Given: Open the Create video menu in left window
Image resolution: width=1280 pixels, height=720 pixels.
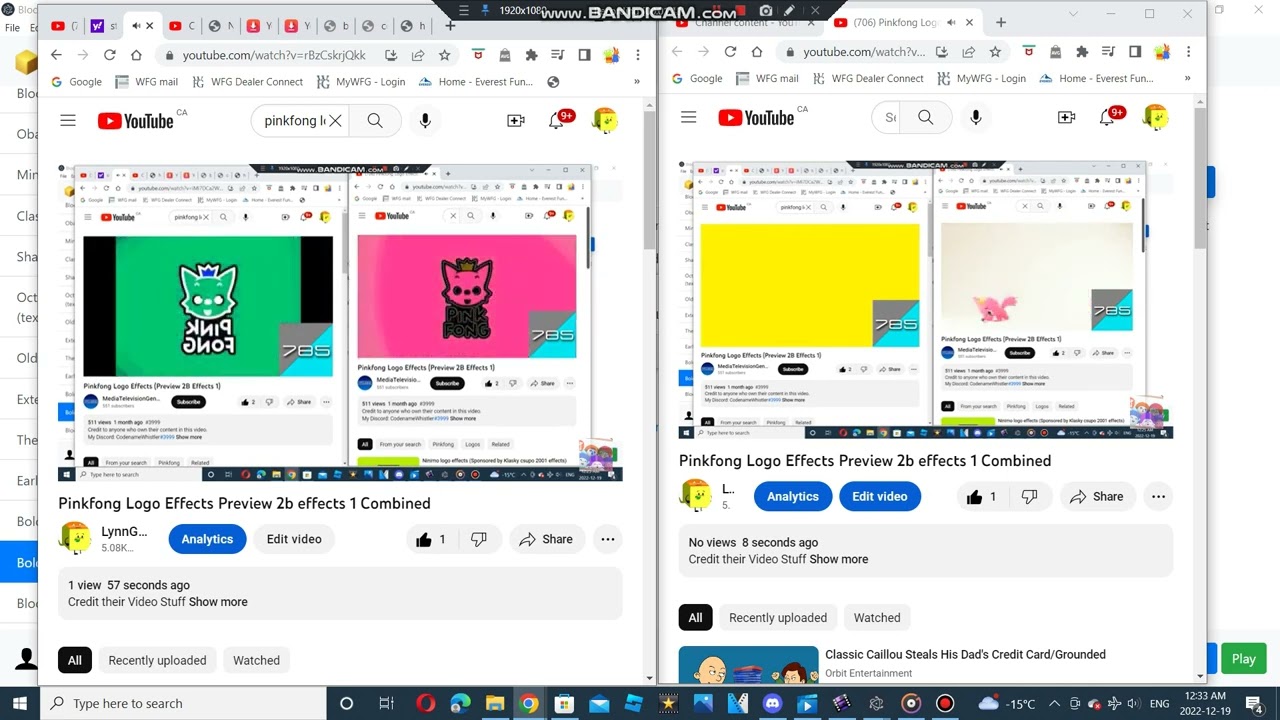Looking at the screenshot, I should coord(516,121).
